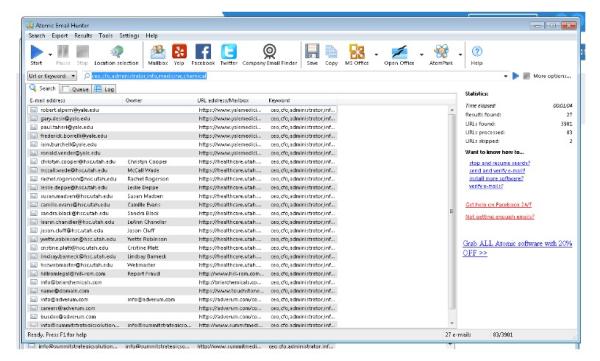This screenshot has width=600, height=361.
Task: Click the results list vertical scrollbar thumb
Action: tap(452, 211)
